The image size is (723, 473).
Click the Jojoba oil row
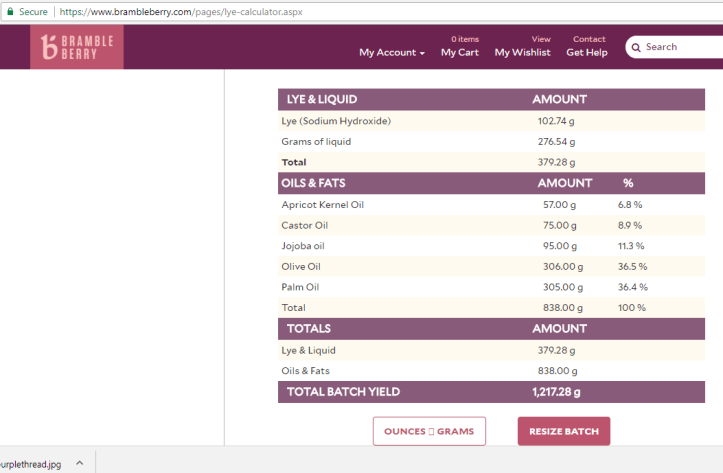pyautogui.click(x=303, y=246)
